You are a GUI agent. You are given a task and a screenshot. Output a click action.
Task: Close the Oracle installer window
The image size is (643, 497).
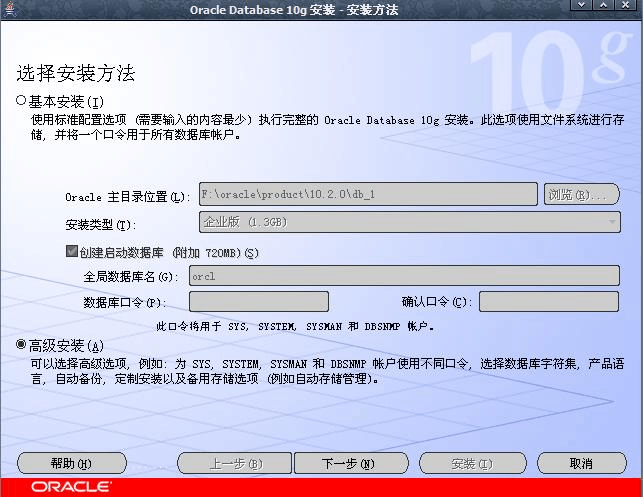point(625,5)
